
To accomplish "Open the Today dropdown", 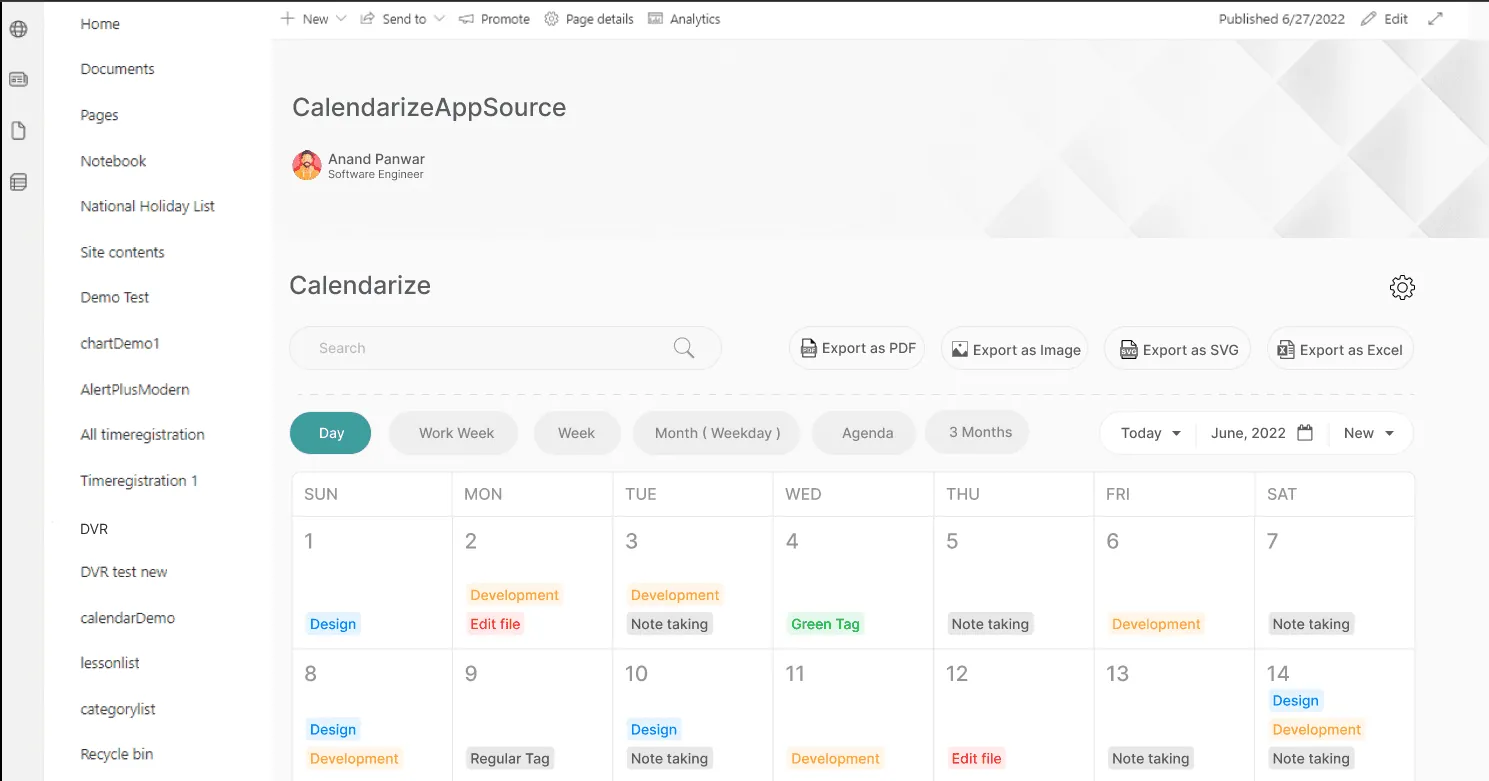I will [x=1150, y=433].
